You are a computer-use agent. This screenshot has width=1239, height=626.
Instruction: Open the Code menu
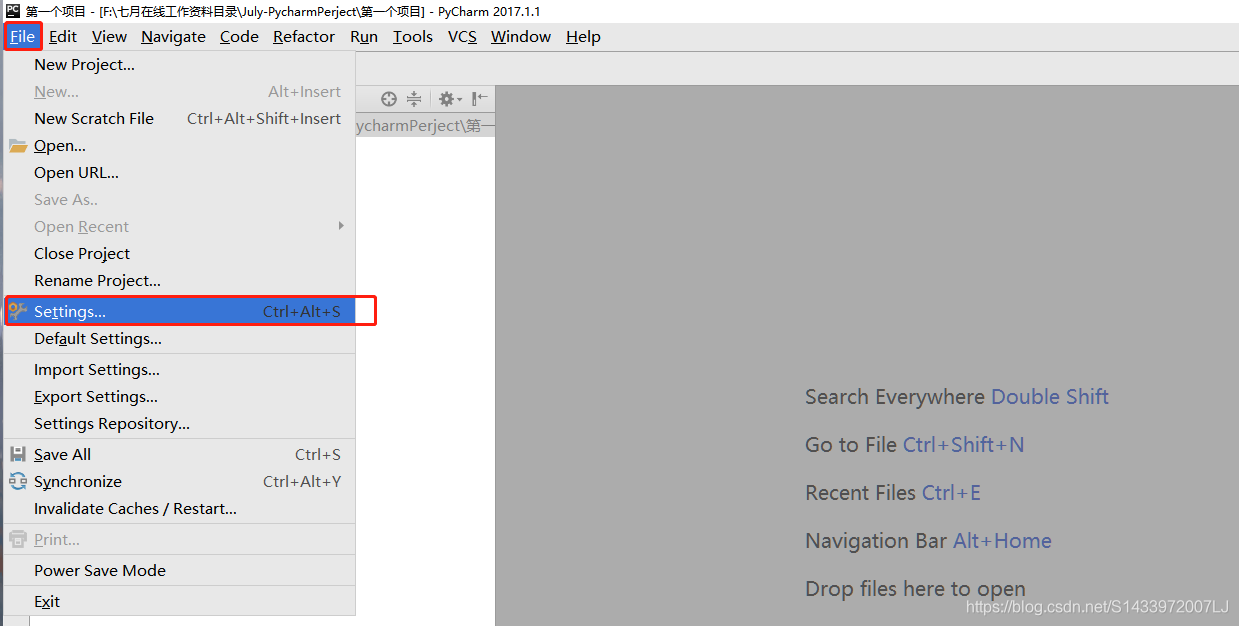239,37
